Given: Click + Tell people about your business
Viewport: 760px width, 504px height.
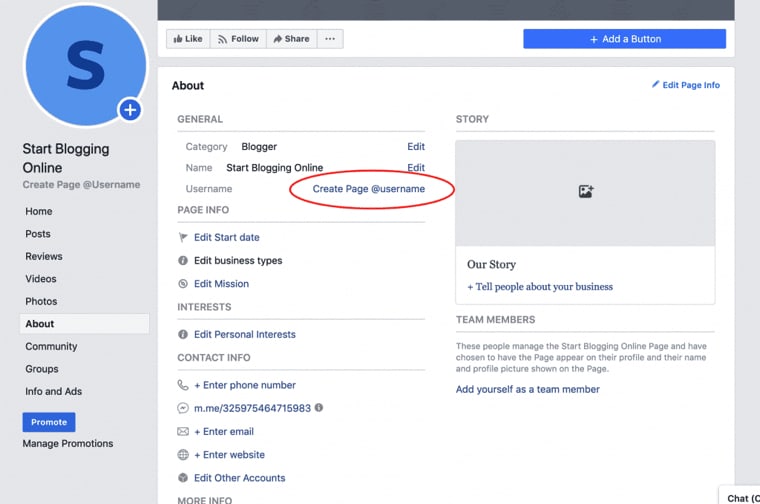Looking at the screenshot, I should (540, 287).
